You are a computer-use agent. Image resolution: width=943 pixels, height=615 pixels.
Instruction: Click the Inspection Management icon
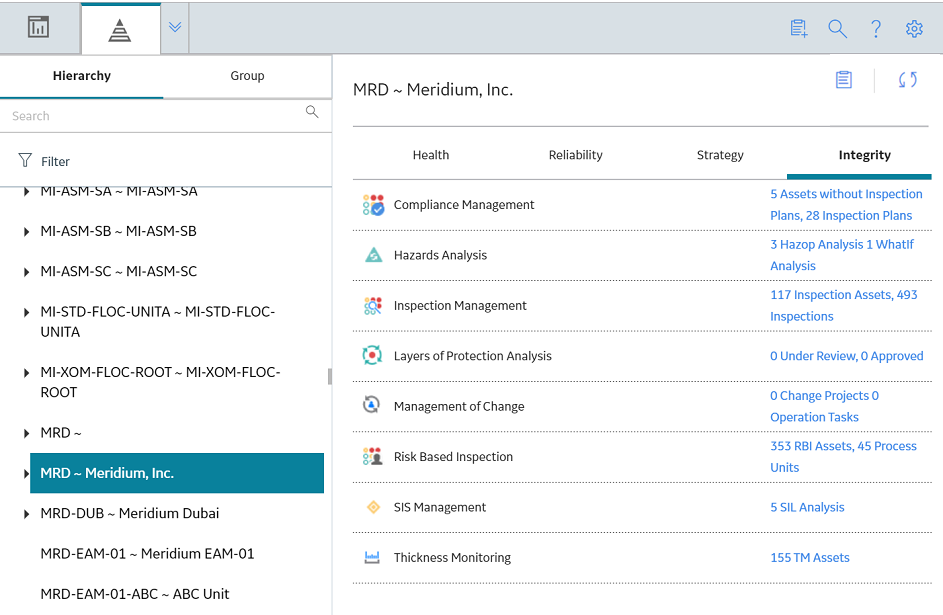(x=373, y=305)
